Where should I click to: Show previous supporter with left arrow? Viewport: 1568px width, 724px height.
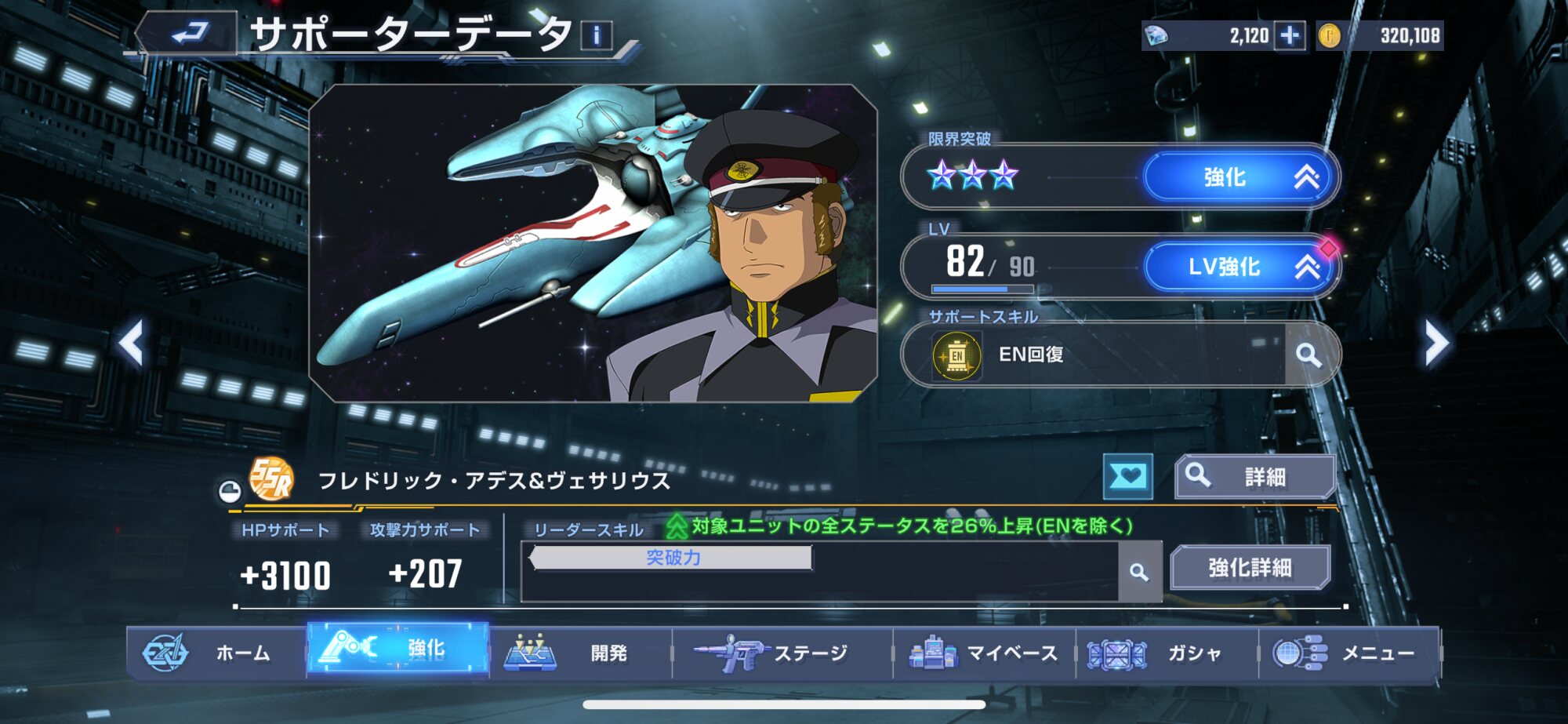pos(131,343)
